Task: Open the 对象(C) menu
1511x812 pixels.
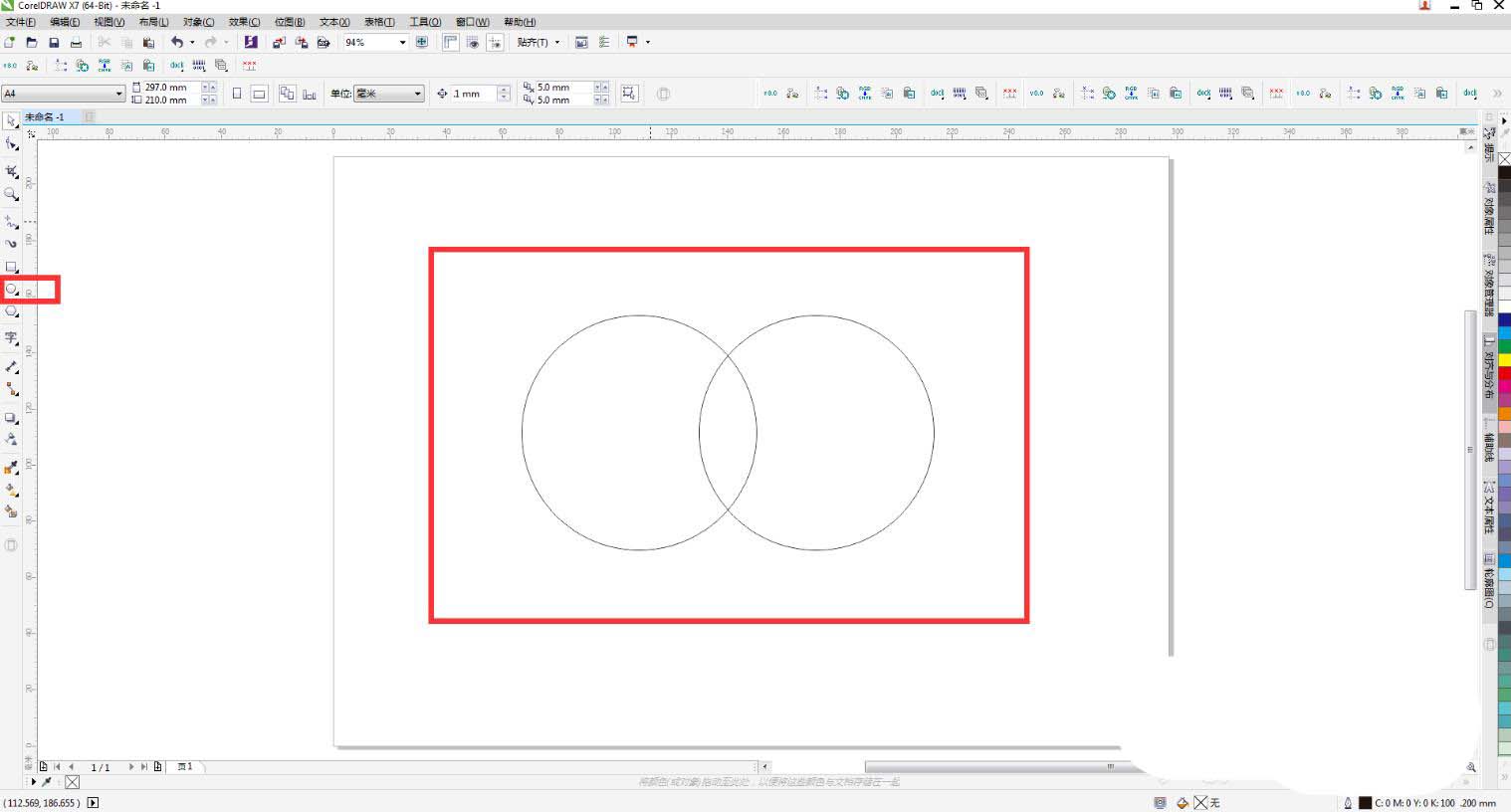Action: (x=198, y=22)
